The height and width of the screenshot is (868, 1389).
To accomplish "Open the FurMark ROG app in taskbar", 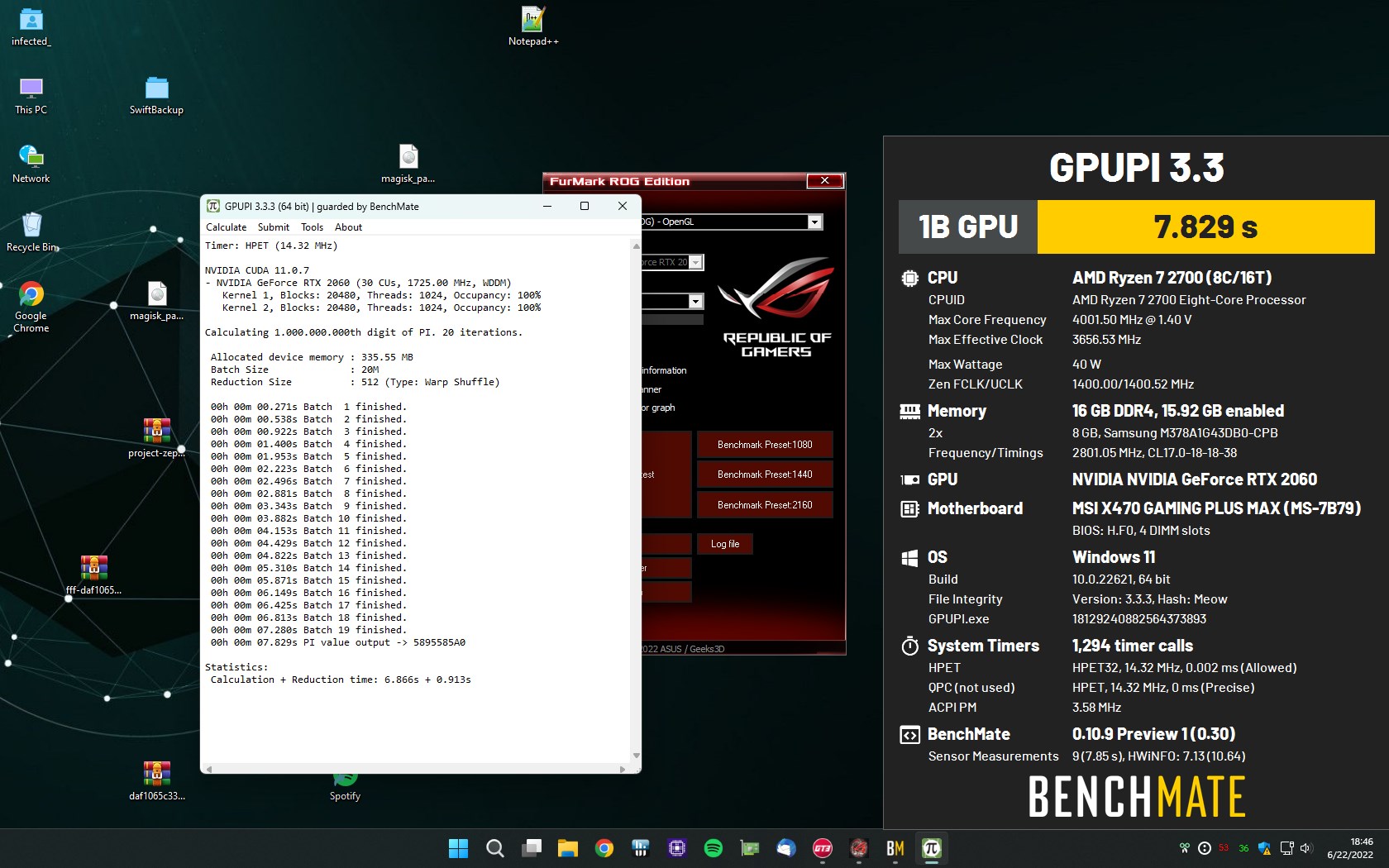I will pyautogui.click(x=859, y=848).
